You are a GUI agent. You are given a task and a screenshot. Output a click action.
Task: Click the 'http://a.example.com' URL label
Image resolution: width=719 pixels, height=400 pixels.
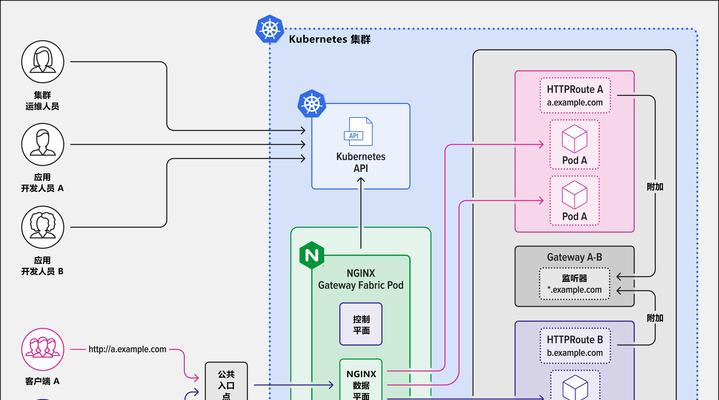click(x=127, y=349)
